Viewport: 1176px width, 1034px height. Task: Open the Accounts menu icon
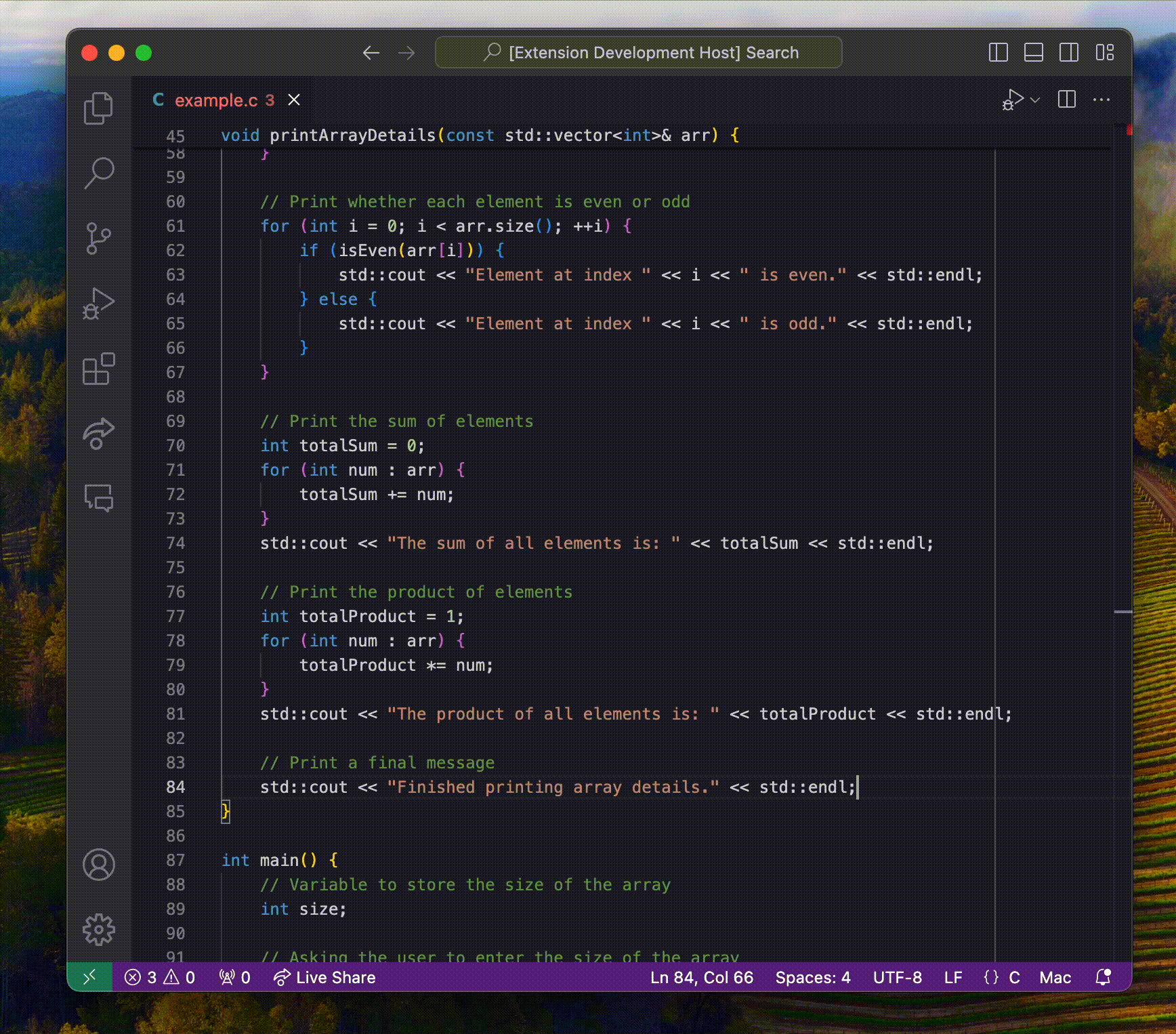point(99,865)
